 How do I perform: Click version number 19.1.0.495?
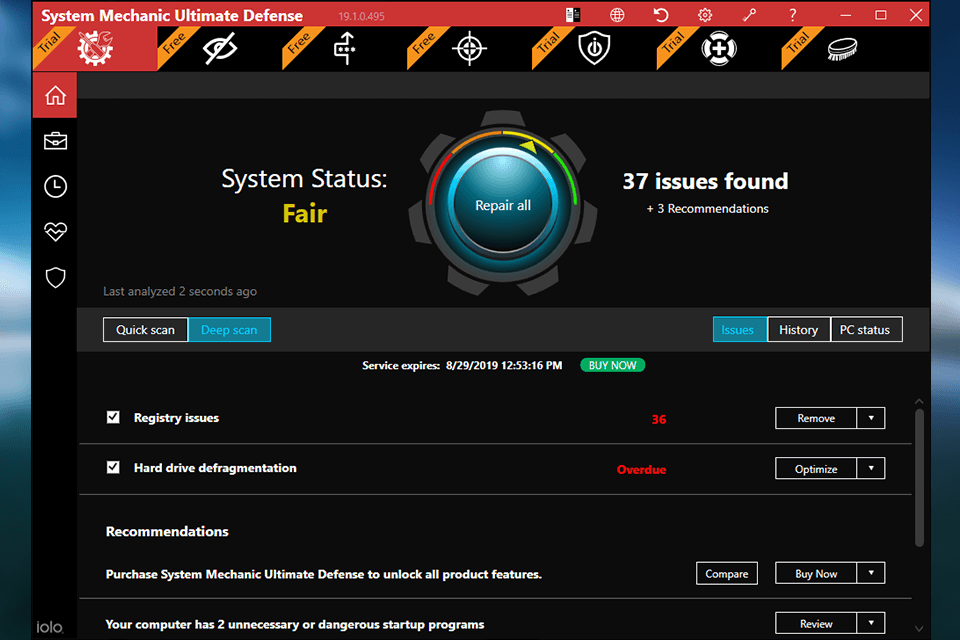[x=361, y=17]
